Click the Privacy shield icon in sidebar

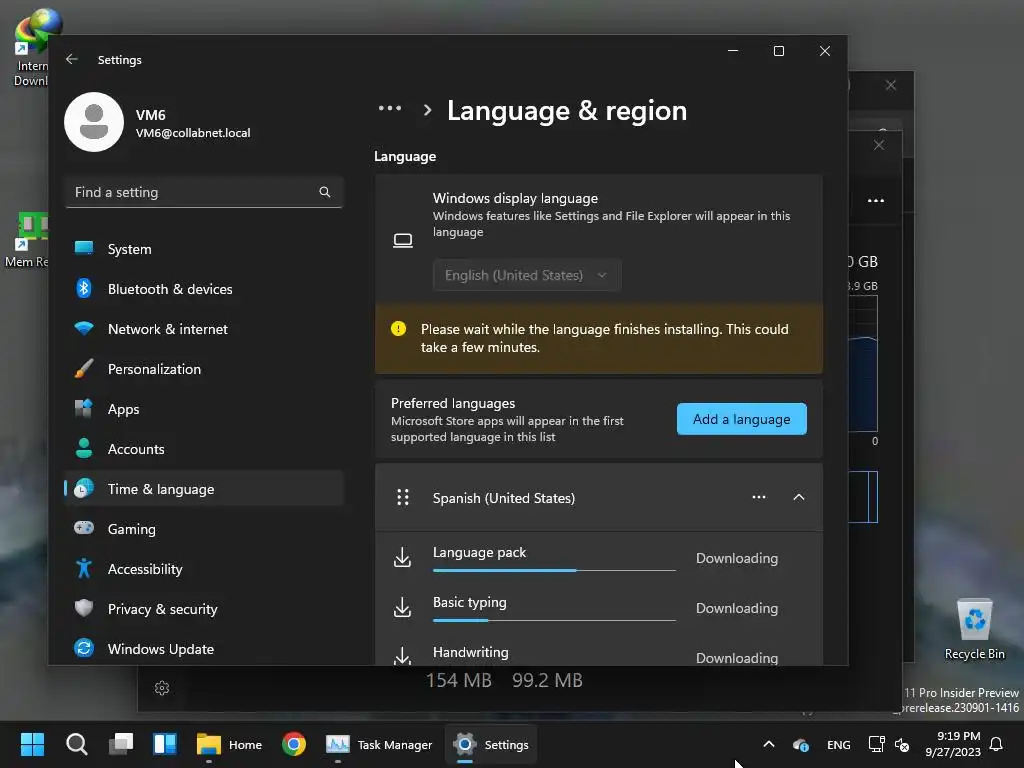(84, 608)
